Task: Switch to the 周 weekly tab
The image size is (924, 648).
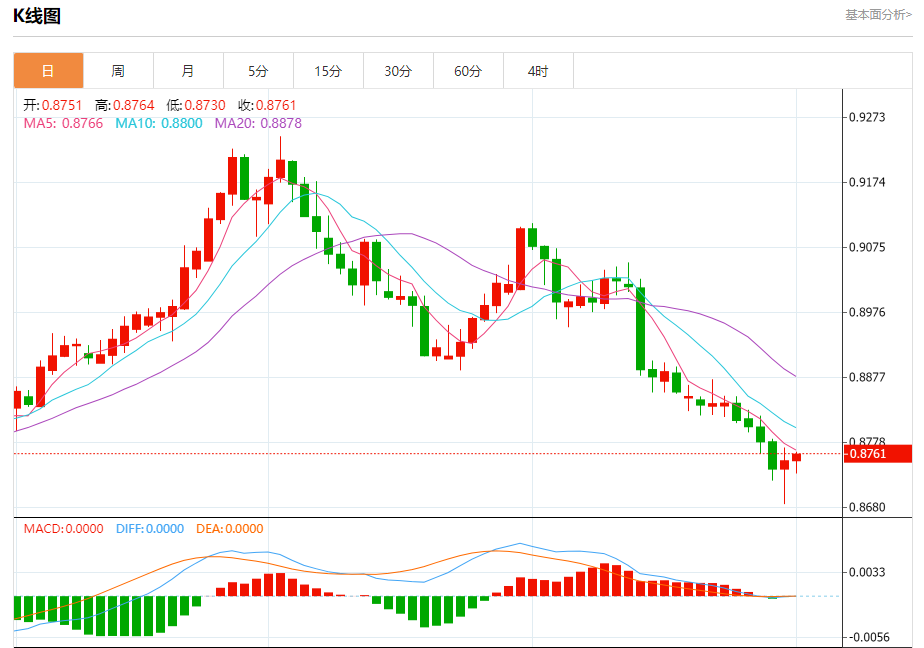Action: pyautogui.click(x=118, y=71)
